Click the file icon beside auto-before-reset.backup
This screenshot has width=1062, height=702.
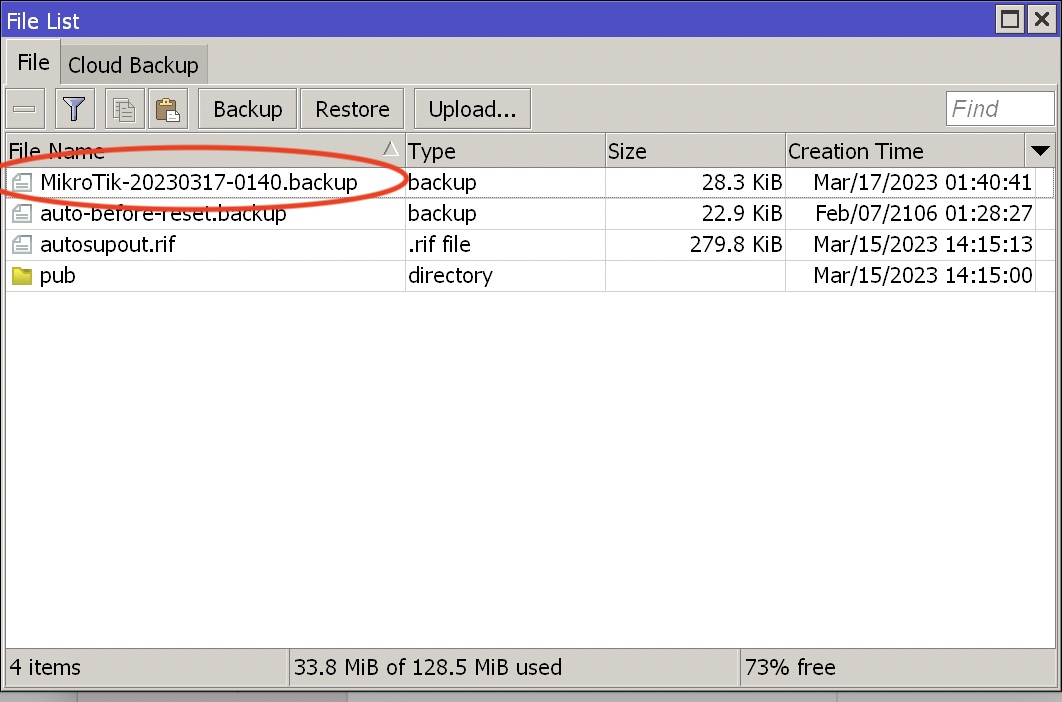[22, 213]
